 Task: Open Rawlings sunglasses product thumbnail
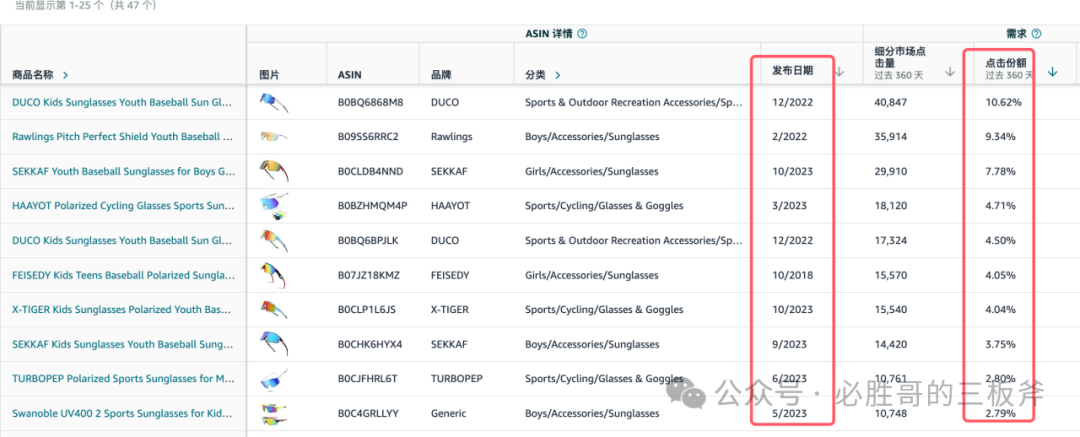(273, 136)
